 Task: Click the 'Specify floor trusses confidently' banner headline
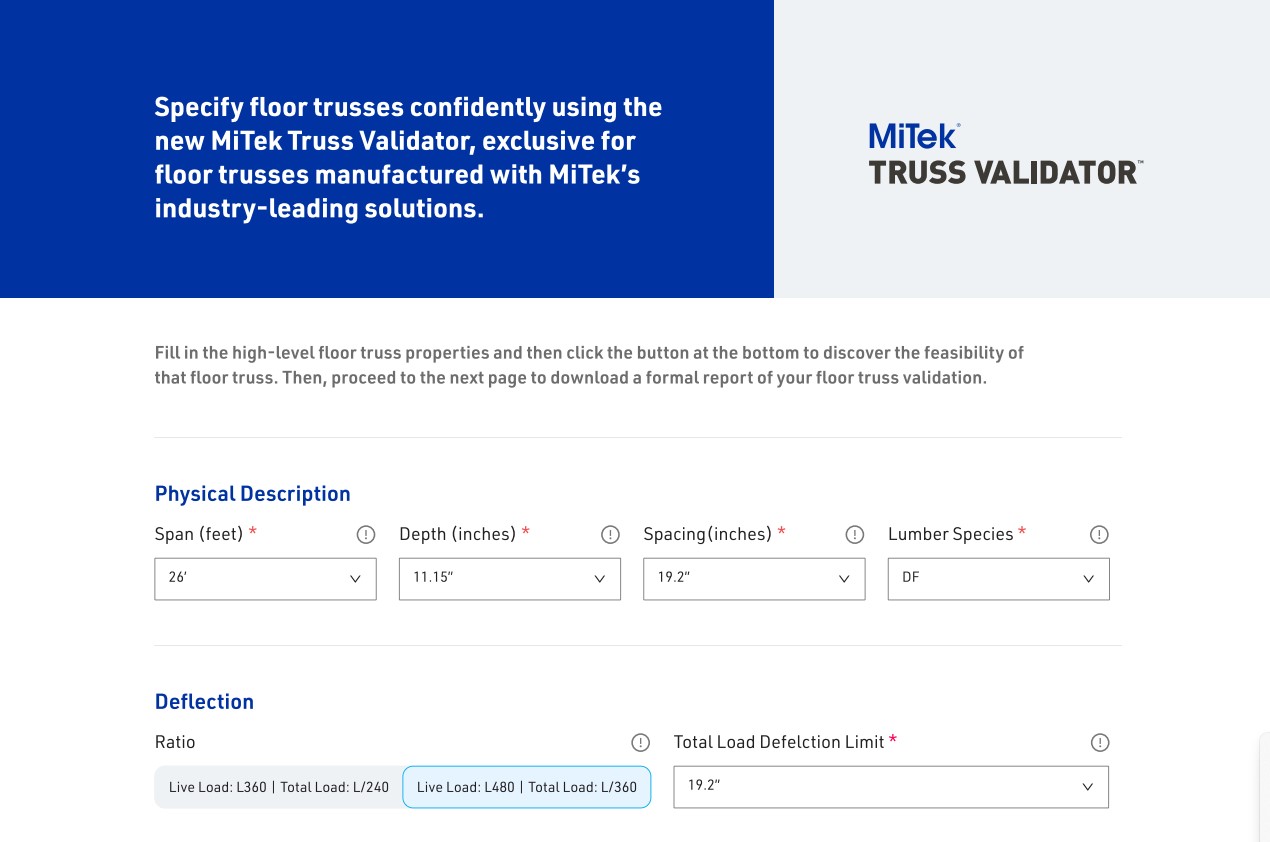[x=408, y=158]
